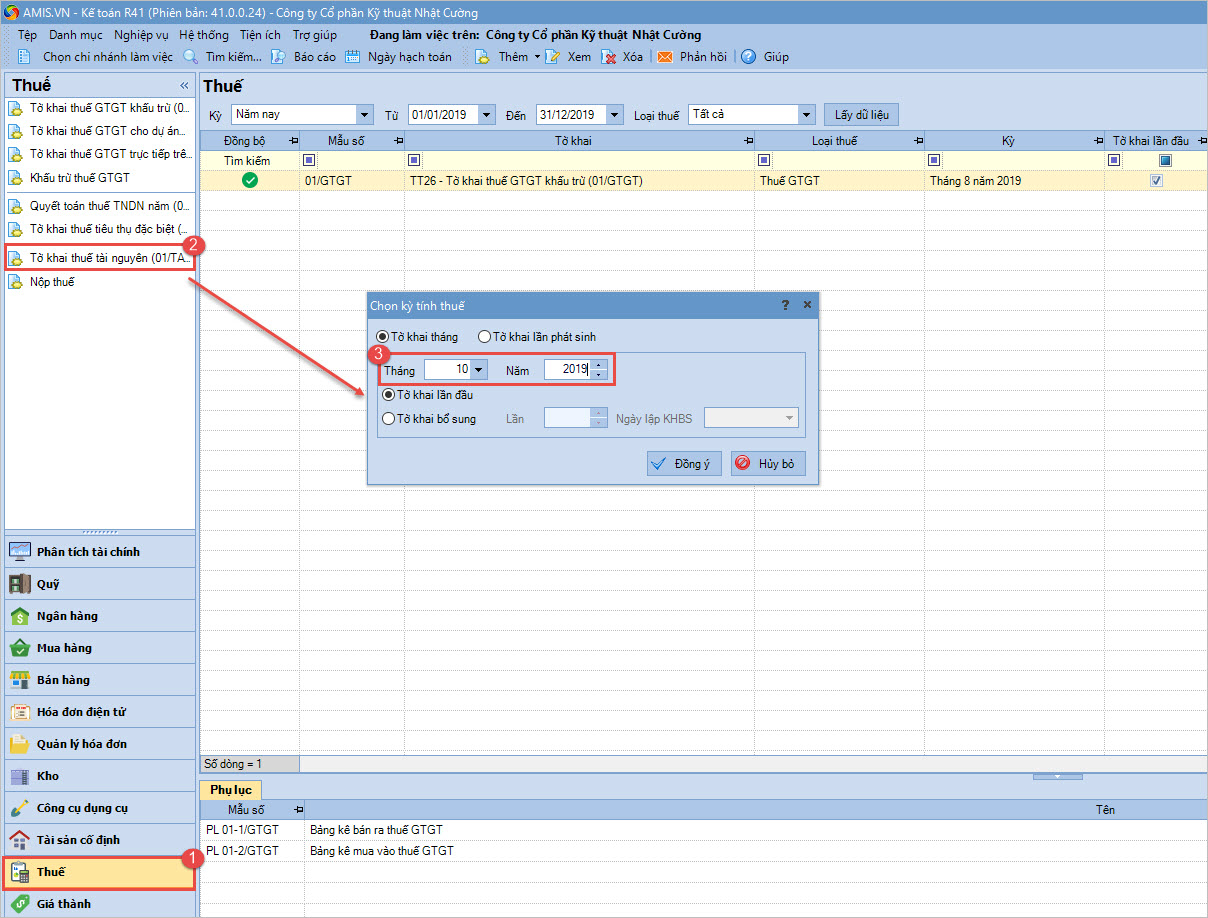Screen dimensions: 1208x918
Task: Click the Xóa delete icon in toolbar
Action: tap(609, 57)
